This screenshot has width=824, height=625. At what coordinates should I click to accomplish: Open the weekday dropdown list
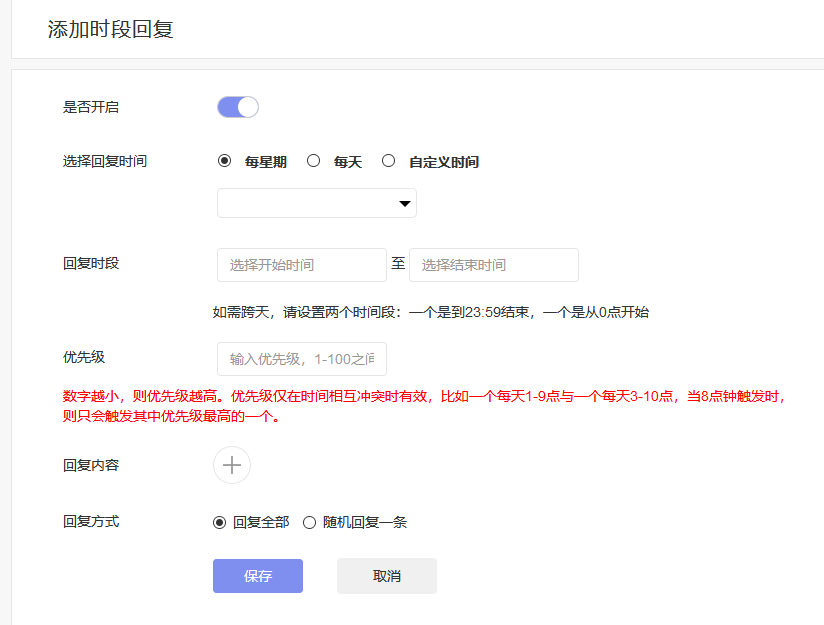tap(317, 203)
